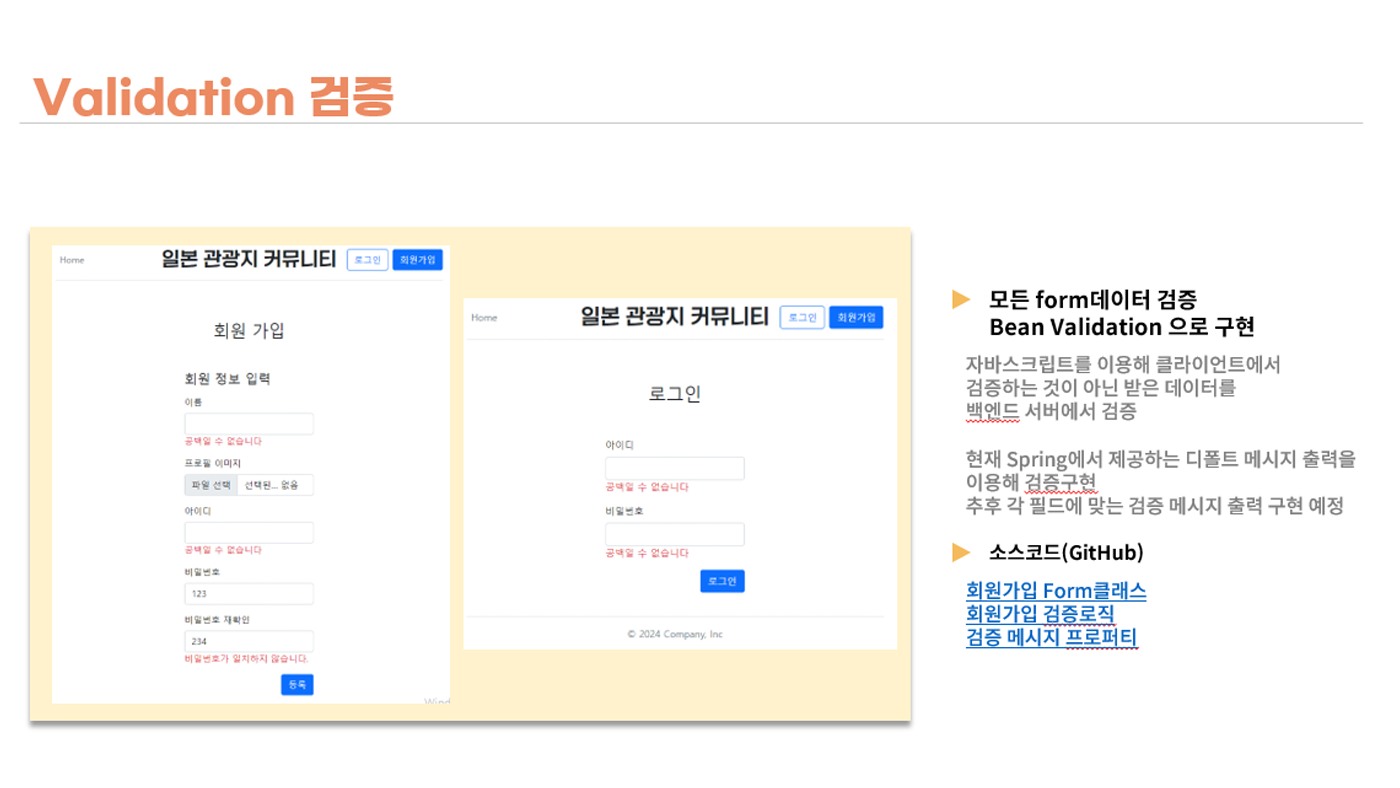Click the 회원가입 button in the signup page header
This screenshot has height=788, width=1400.
(417, 260)
